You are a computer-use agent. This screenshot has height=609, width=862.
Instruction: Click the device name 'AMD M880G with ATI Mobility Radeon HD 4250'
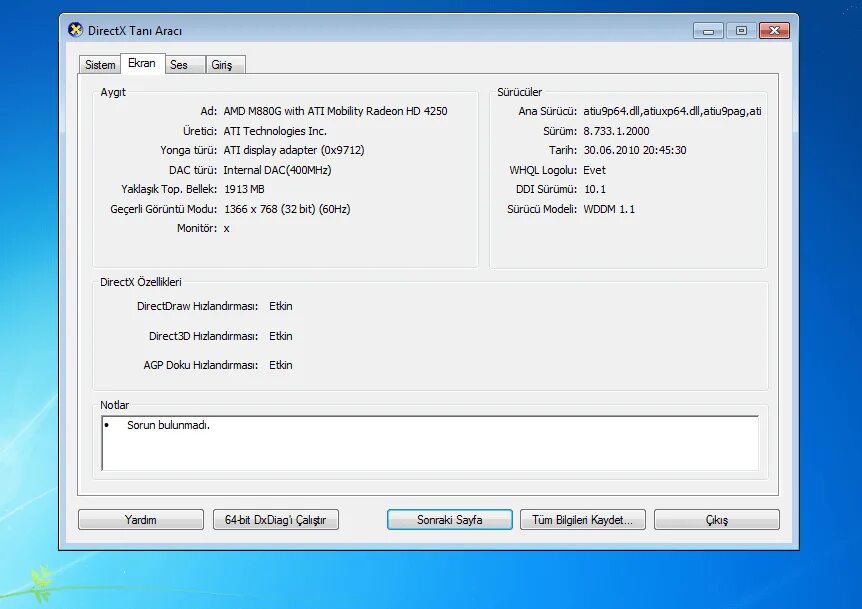pos(335,111)
